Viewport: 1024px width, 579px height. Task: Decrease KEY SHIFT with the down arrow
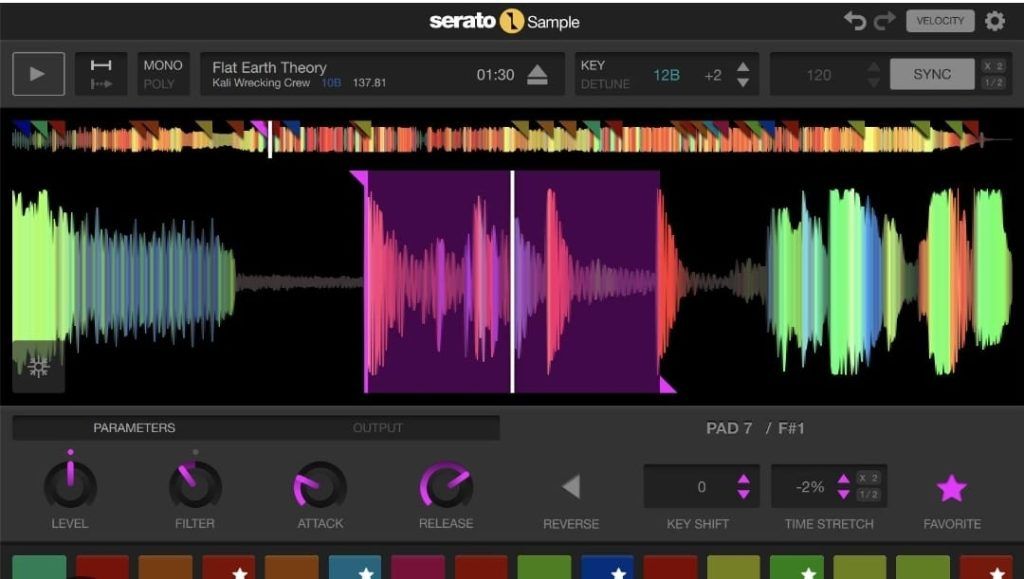743,494
